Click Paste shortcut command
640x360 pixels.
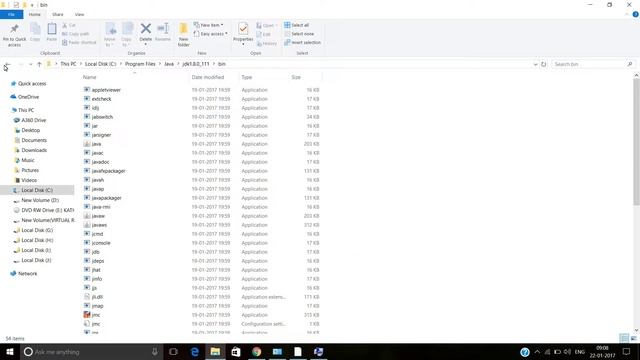[80, 42]
